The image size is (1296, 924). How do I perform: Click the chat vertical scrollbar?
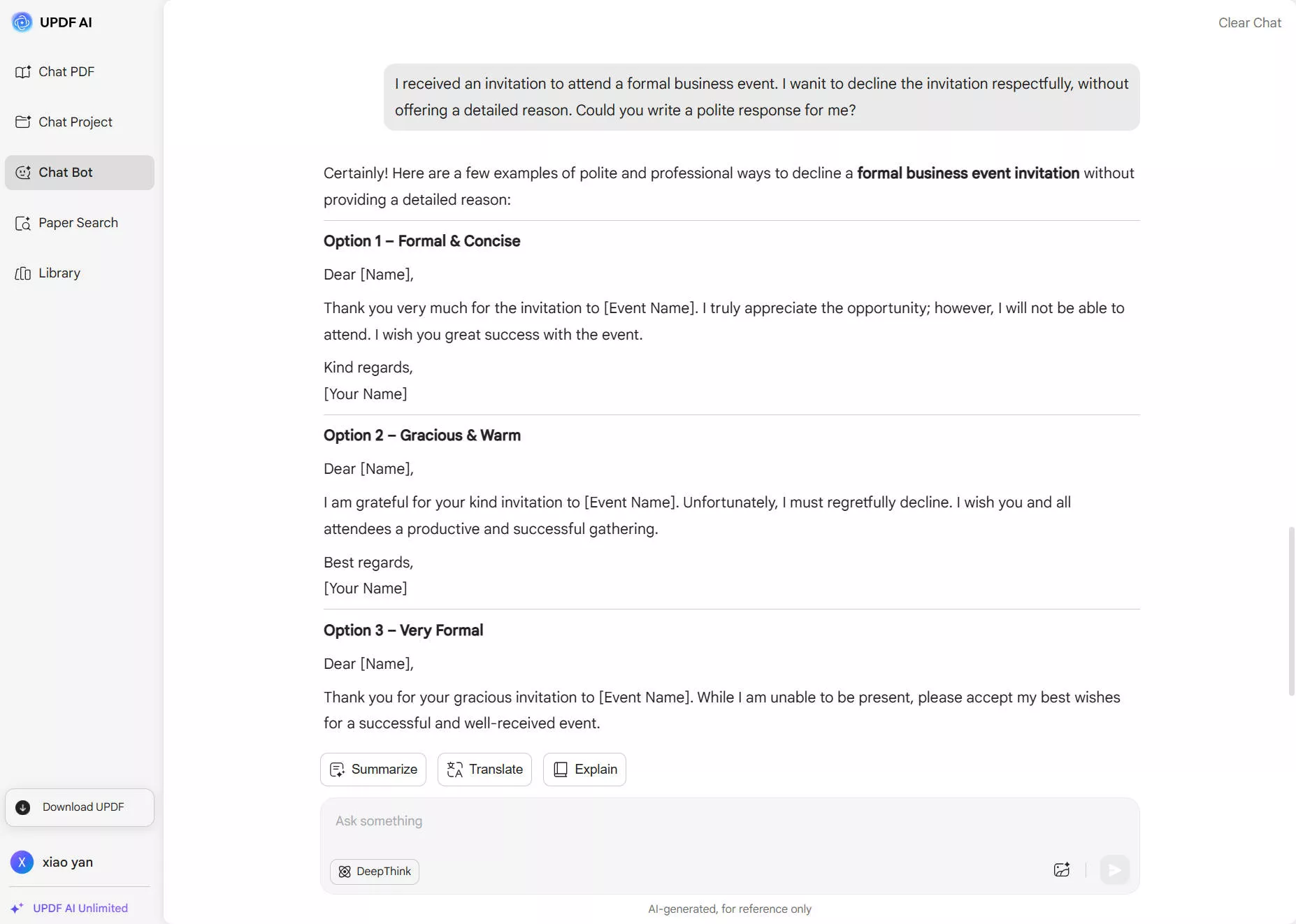pos(1291,611)
